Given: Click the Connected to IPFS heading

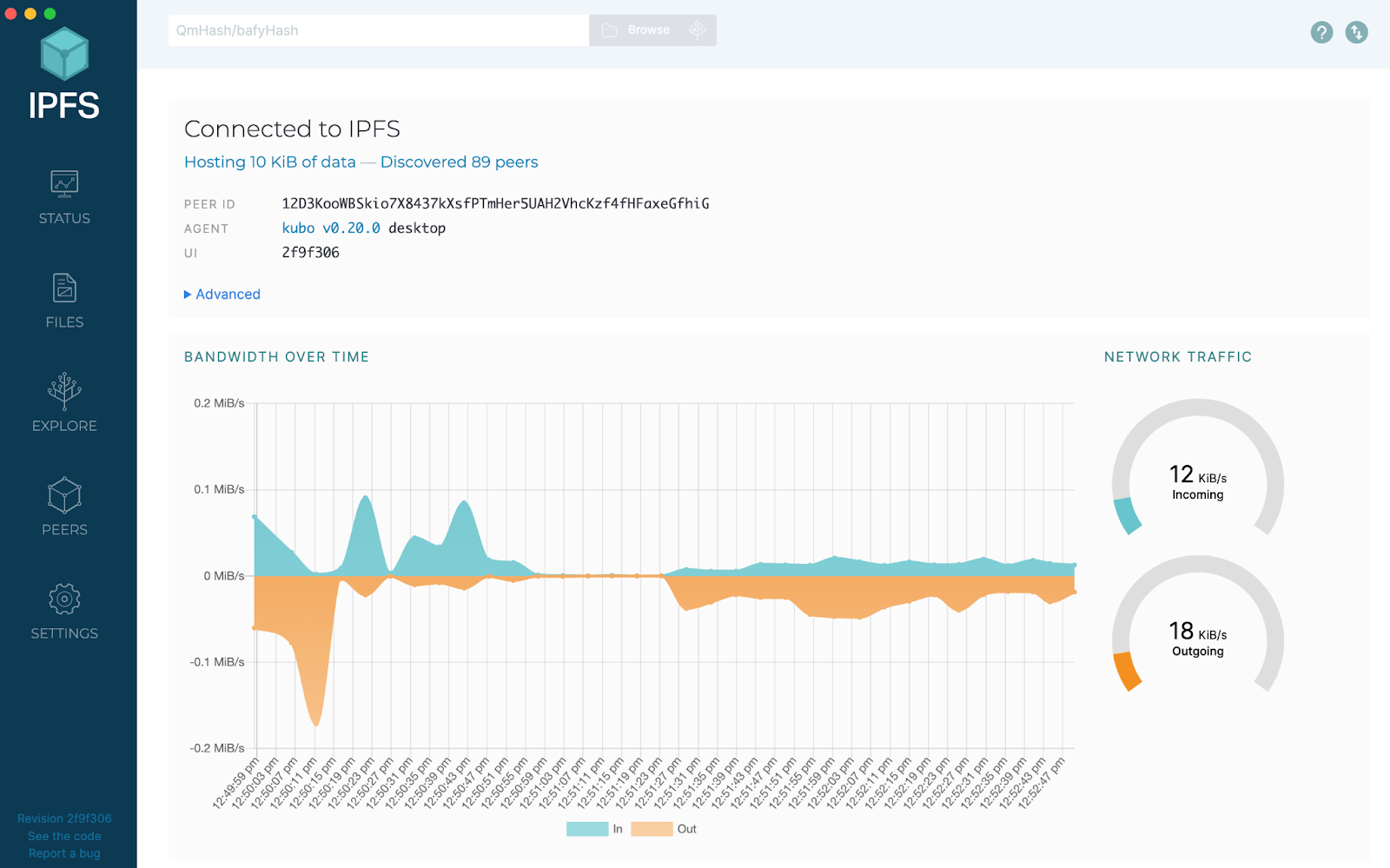Looking at the screenshot, I should (x=292, y=129).
